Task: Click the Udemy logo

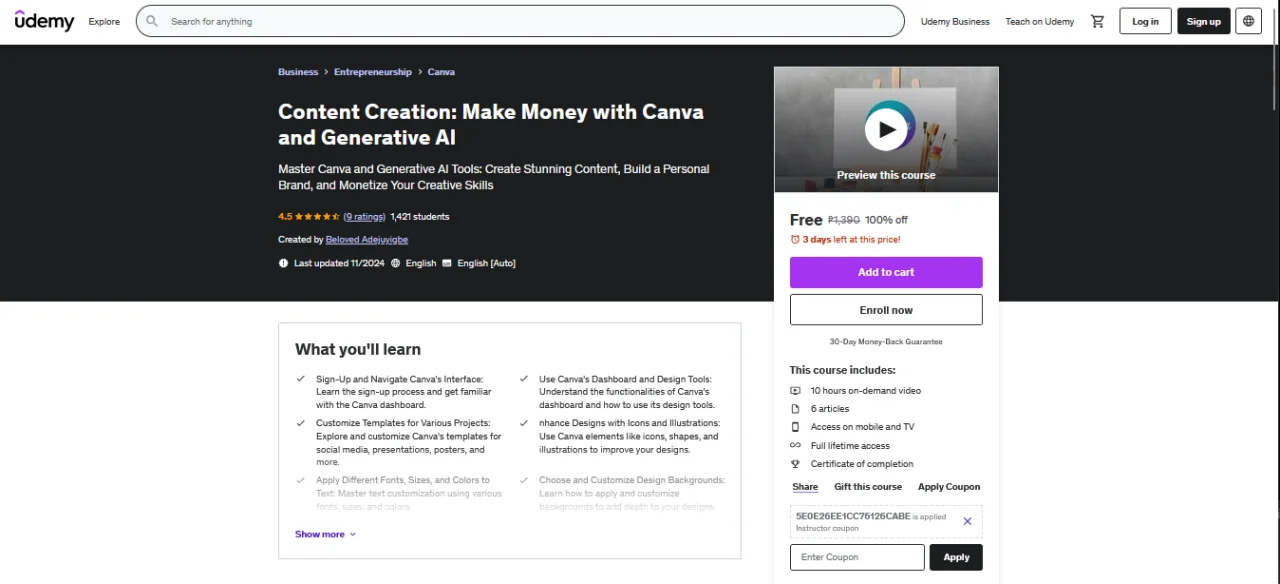Action: pos(45,21)
